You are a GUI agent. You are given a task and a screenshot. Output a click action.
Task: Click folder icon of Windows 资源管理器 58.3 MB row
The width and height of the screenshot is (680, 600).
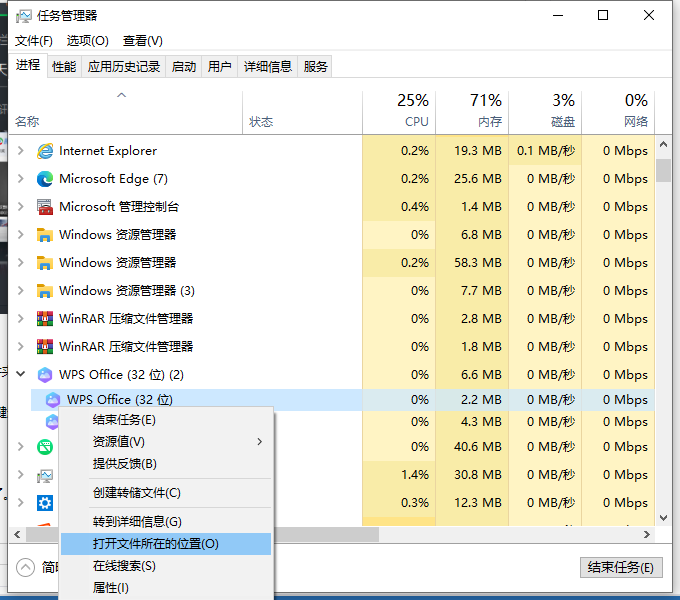click(45, 263)
